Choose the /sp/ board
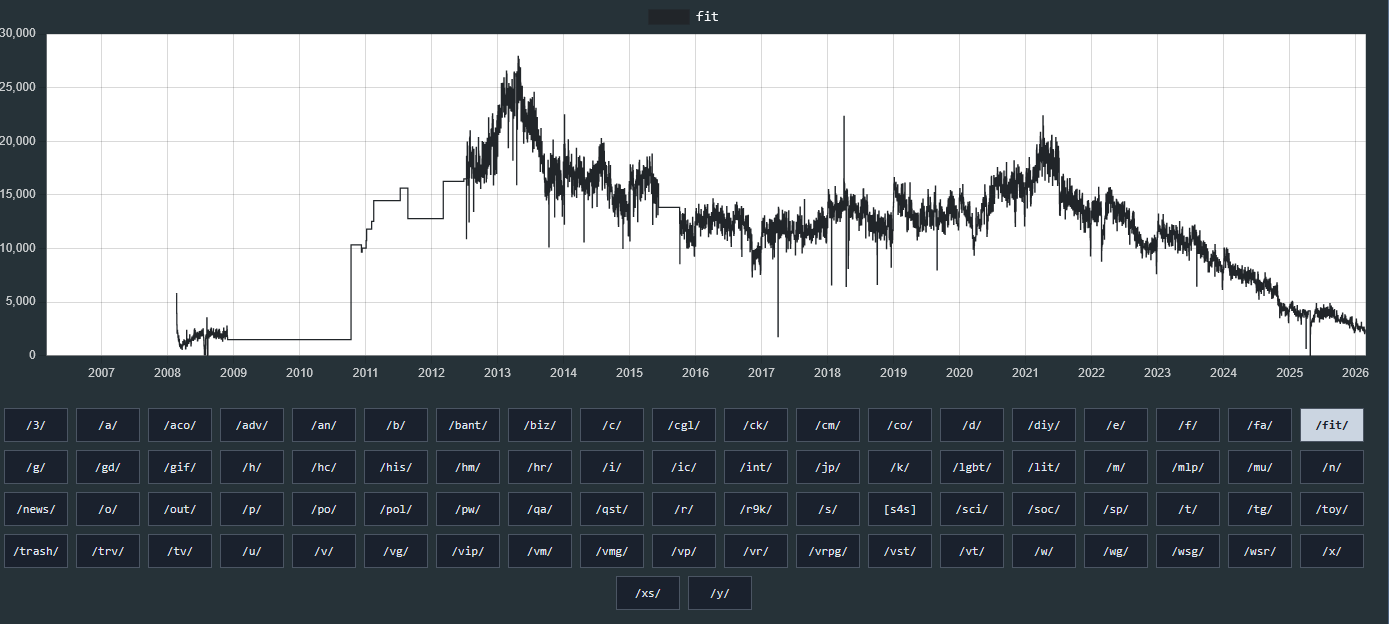This screenshot has height=624, width=1389. coord(1116,509)
